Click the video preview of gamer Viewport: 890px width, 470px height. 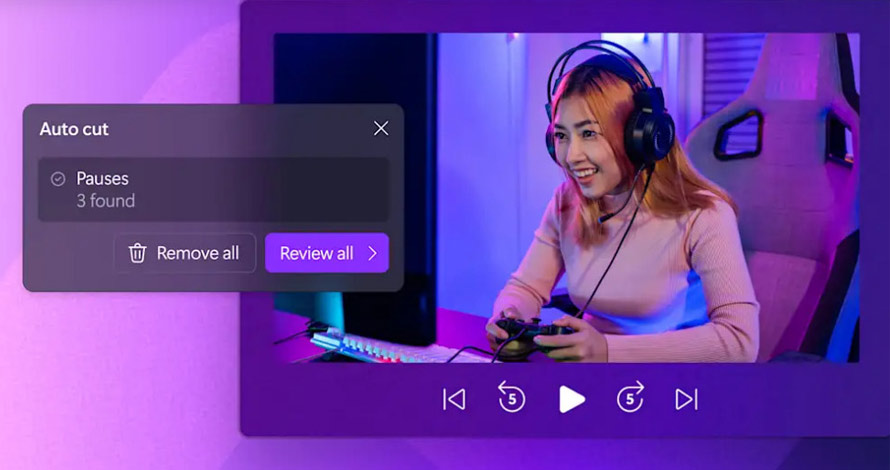566,198
